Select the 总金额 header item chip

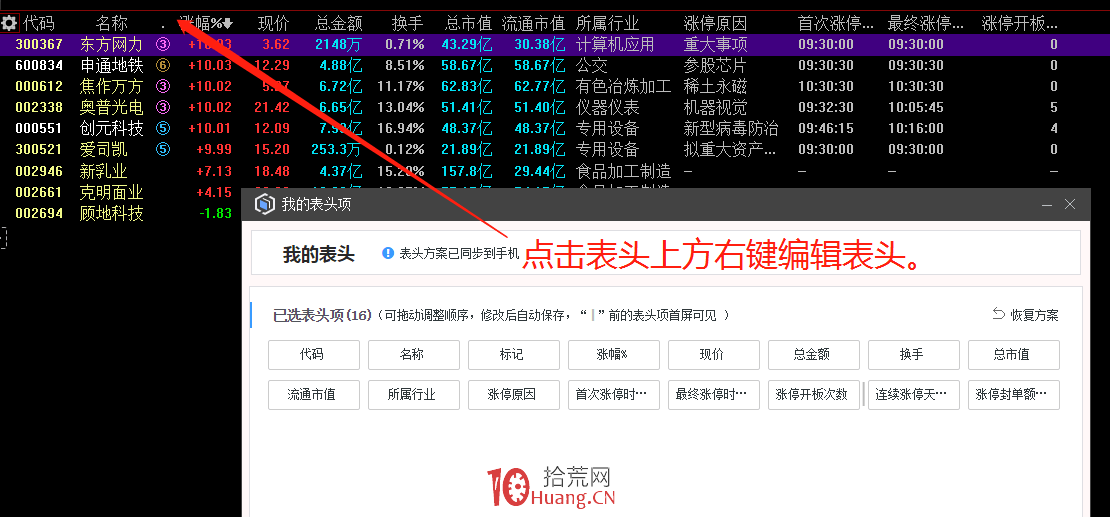[814, 355]
